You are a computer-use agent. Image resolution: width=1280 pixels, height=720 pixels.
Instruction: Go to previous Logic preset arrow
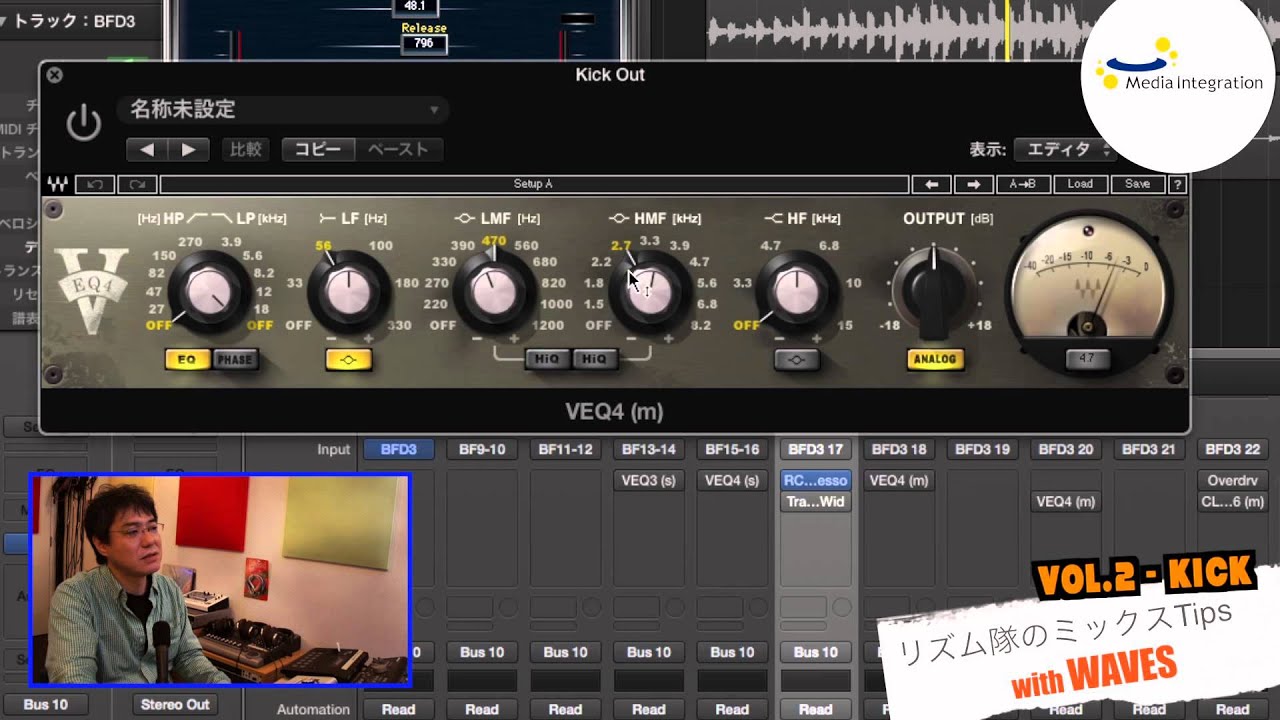click(x=147, y=149)
